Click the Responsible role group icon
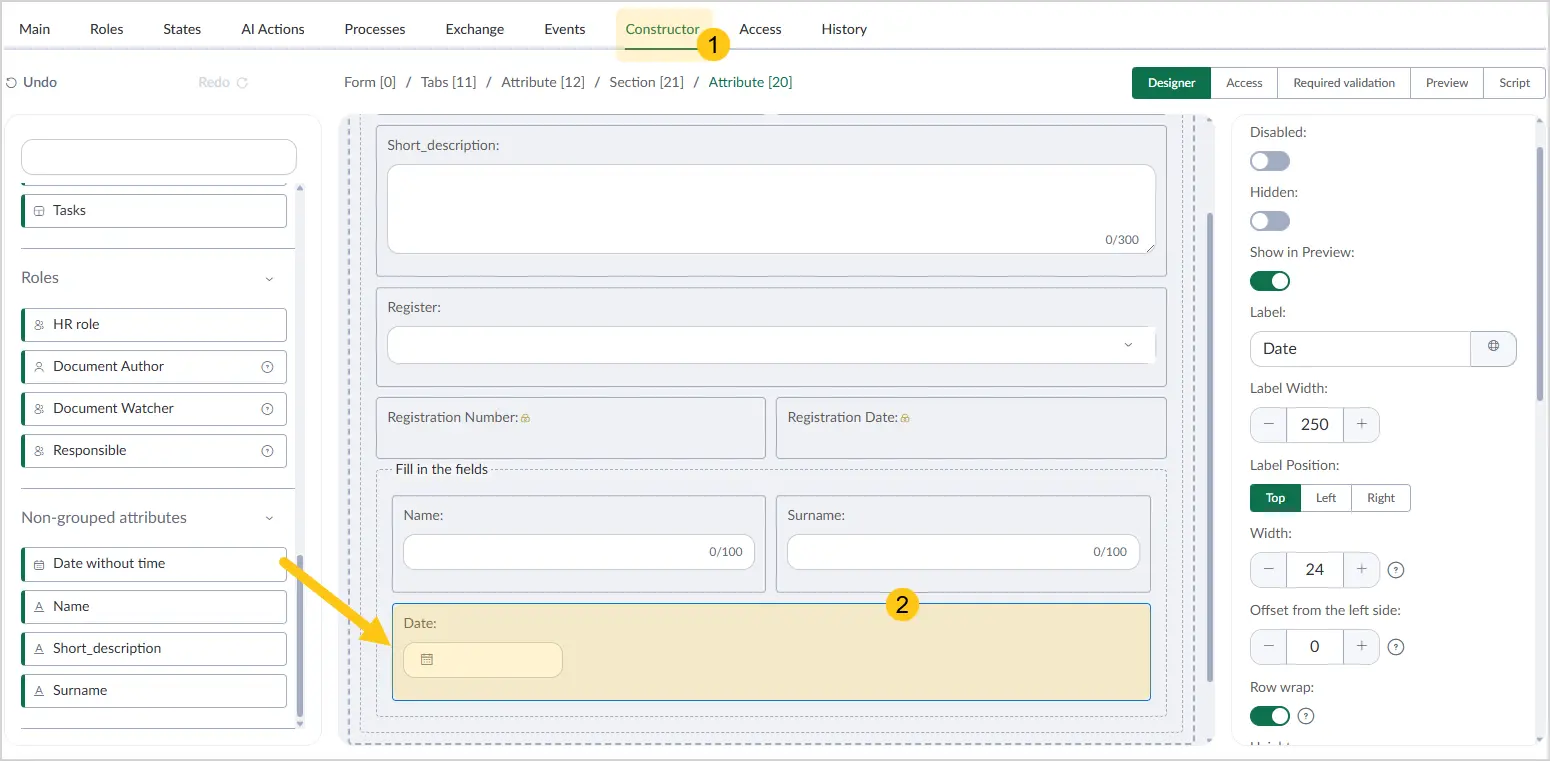Screen dimensions: 1550x761 39,451
